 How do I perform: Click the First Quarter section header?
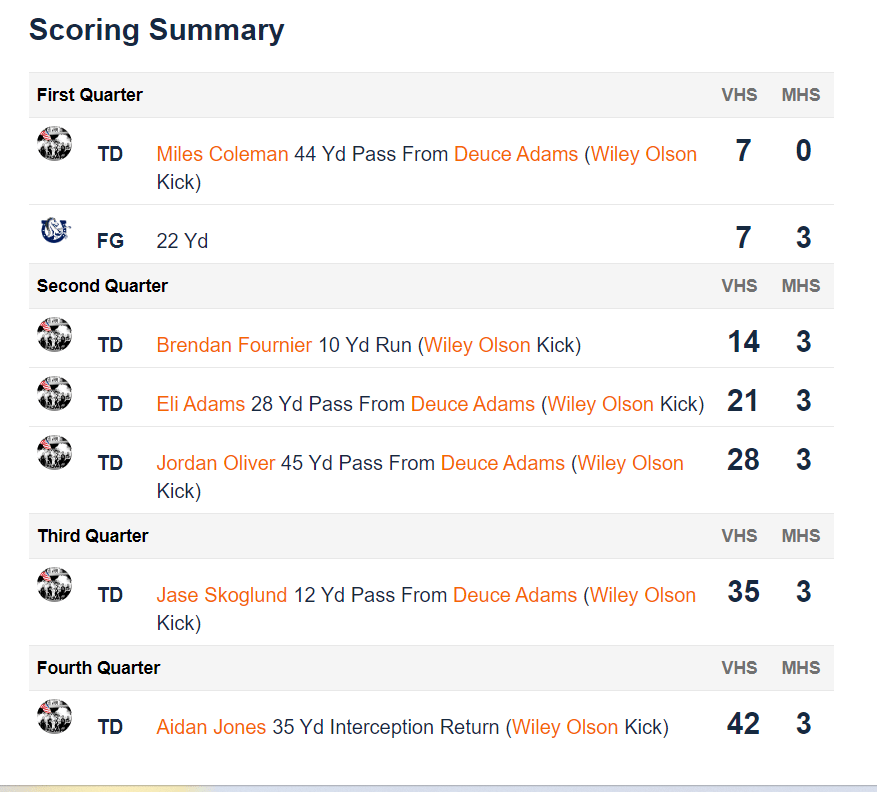(90, 95)
